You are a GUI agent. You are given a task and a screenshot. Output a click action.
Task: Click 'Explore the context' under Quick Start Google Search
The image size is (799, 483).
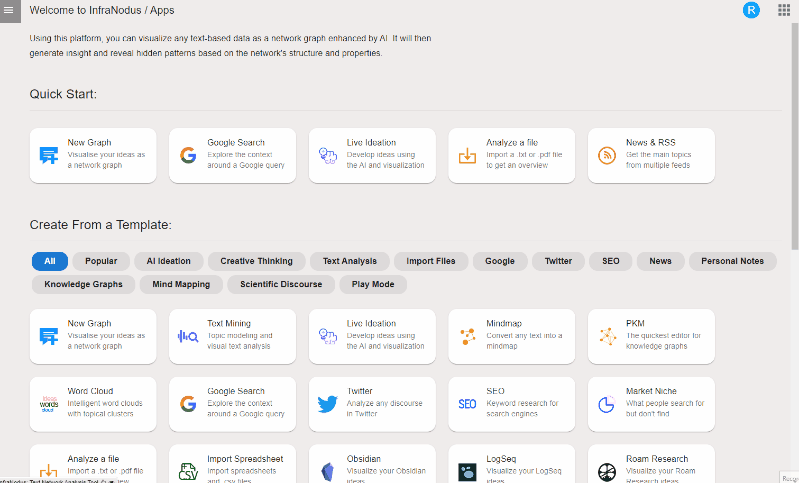click(240, 154)
